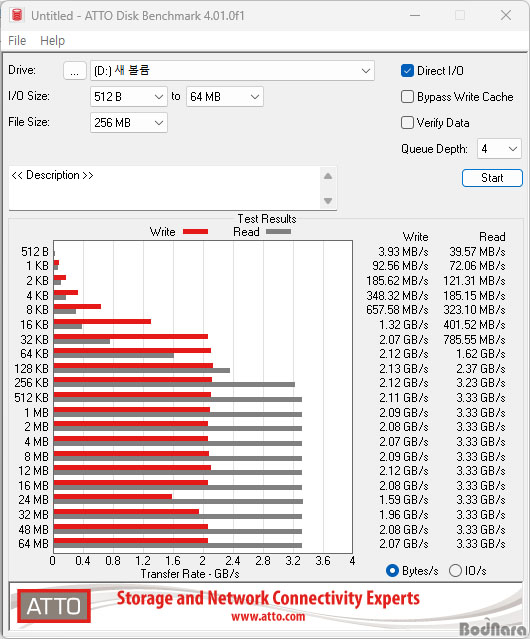The image size is (530, 639).
Task: Click the ATTO Disk Benchmark title bar icon
Action: 17,15
